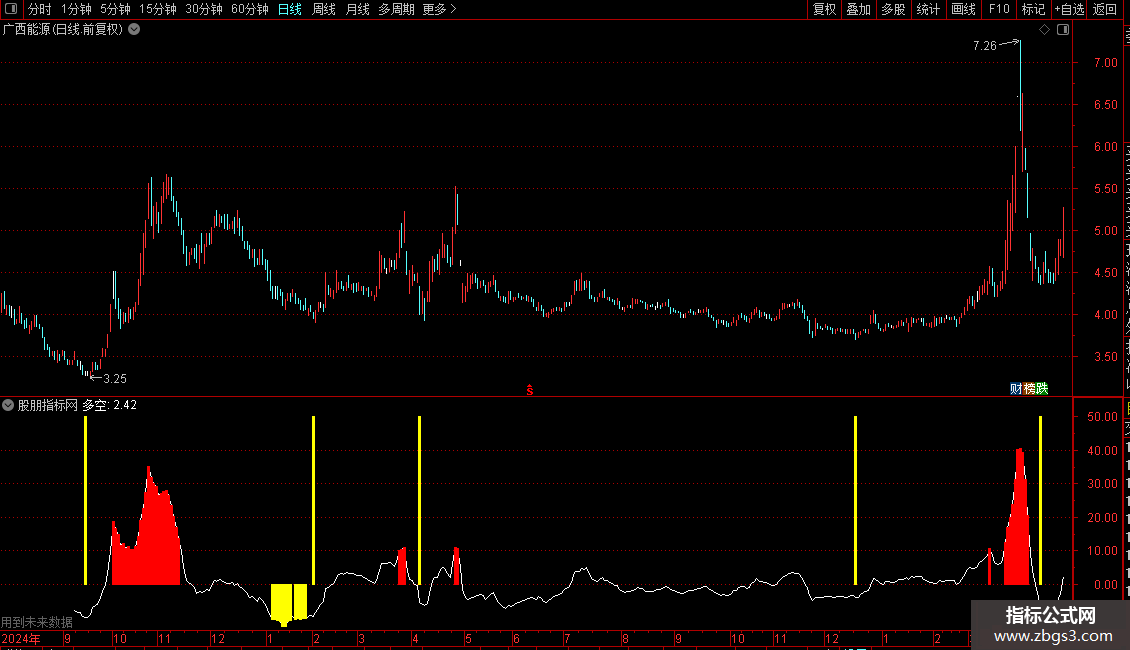This screenshot has width=1130, height=650.
Task: Switch to 月线 monthly chart
Action: pyautogui.click(x=357, y=9)
